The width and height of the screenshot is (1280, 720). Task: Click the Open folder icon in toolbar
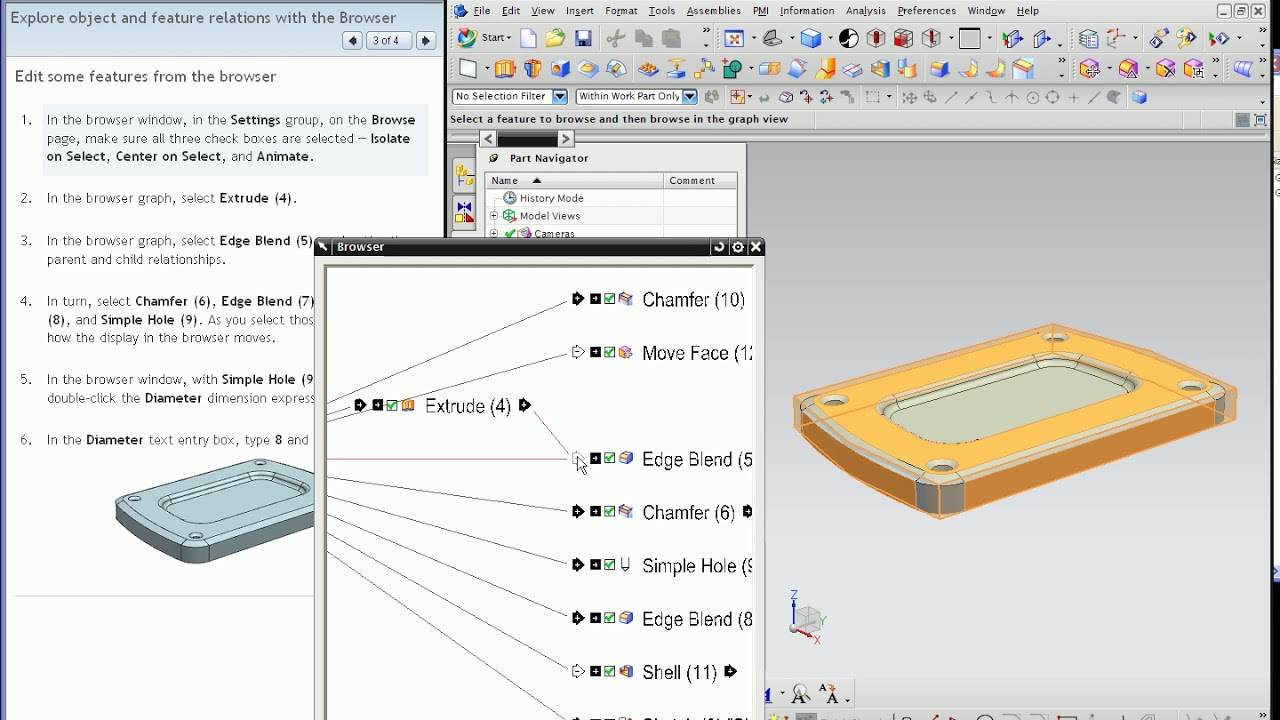click(555, 39)
